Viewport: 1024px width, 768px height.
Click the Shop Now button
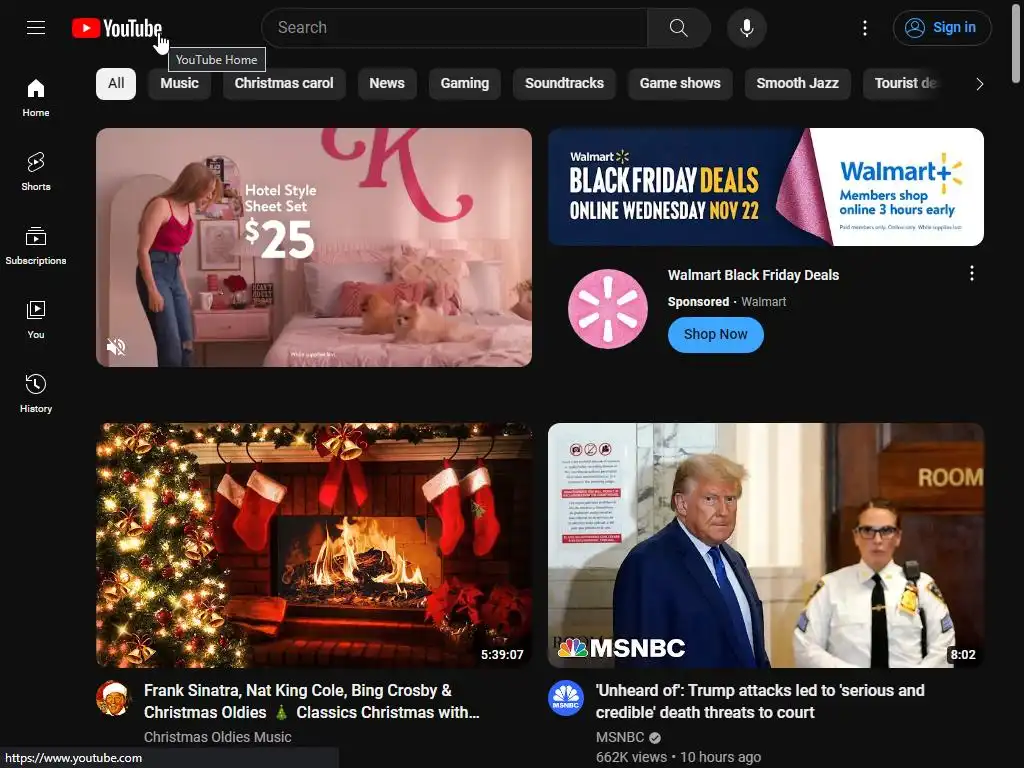point(716,334)
